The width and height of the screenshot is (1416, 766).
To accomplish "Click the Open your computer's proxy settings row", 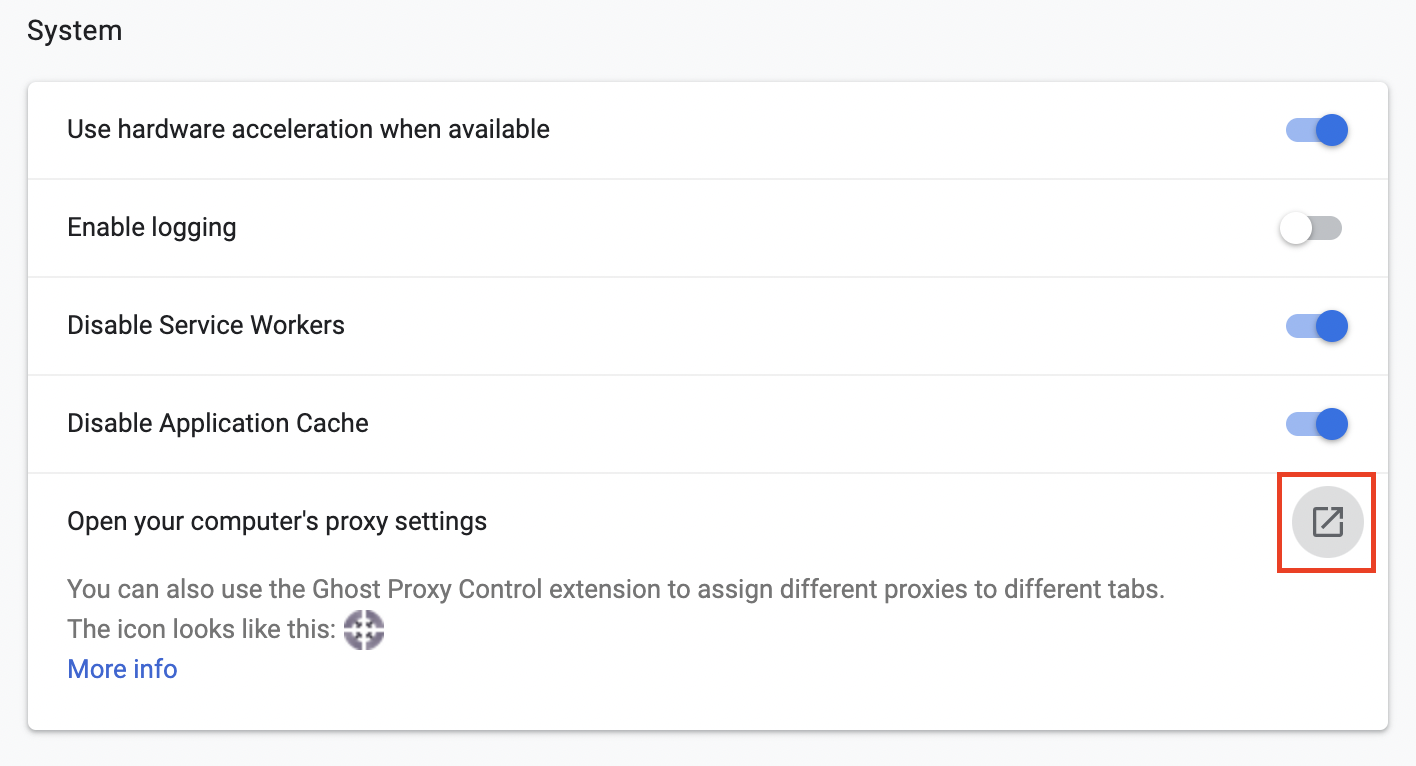I will tap(277, 521).
